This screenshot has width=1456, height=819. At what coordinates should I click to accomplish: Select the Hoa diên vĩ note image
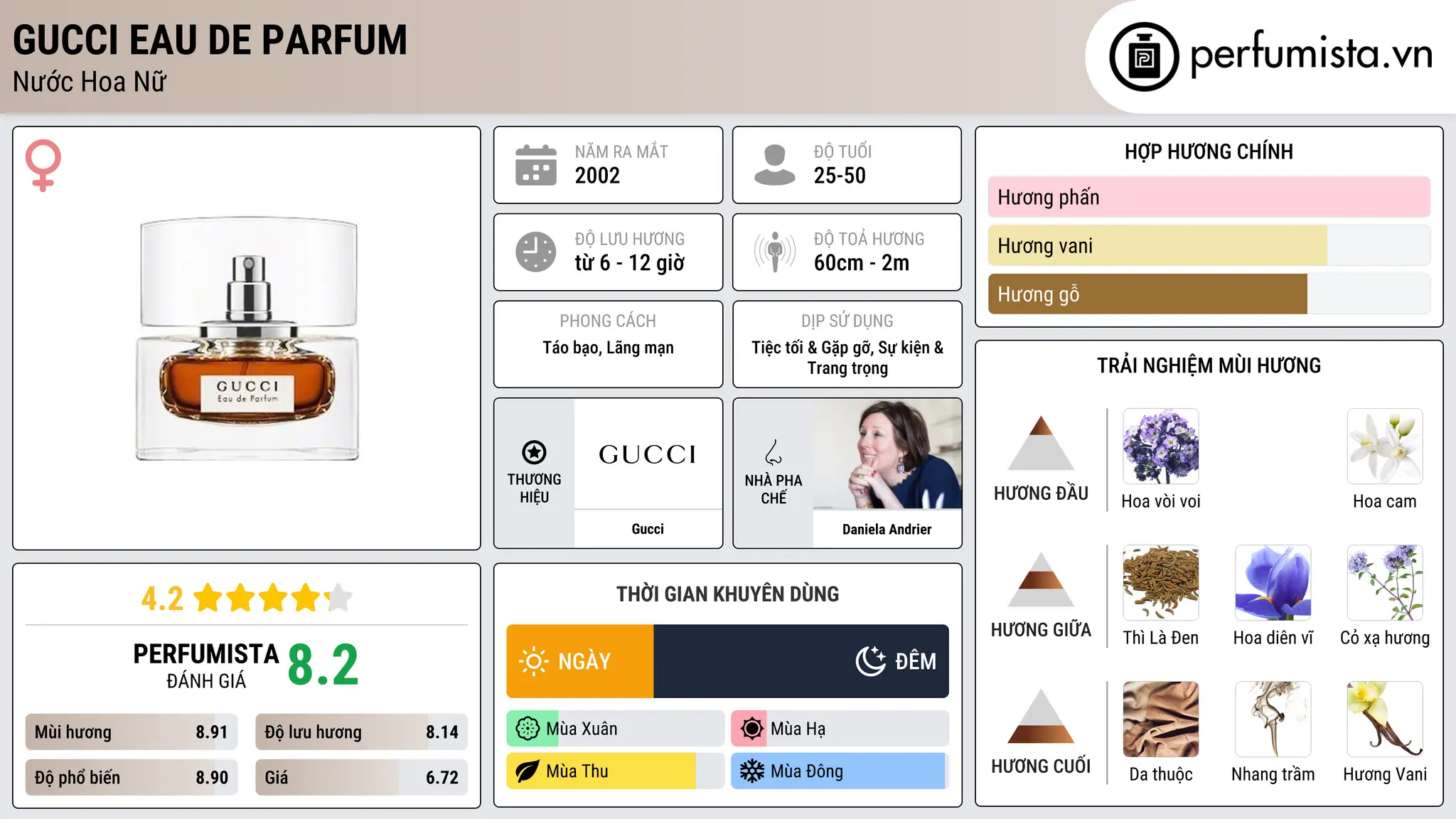[1273, 583]
